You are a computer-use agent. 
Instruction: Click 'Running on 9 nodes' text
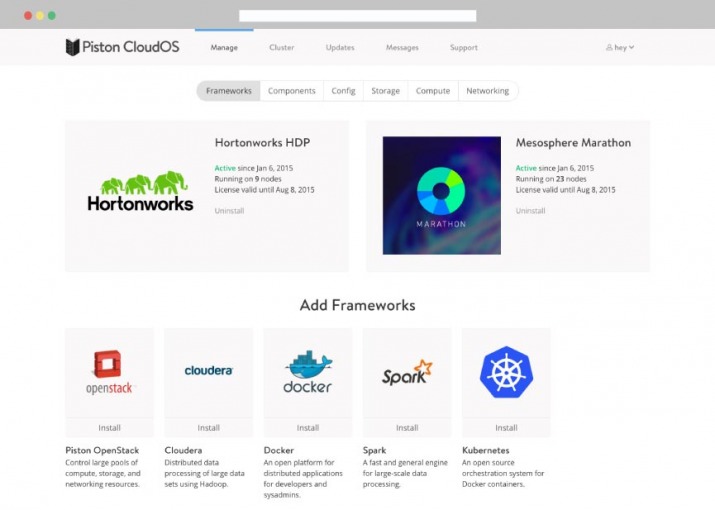click(248, 179)
